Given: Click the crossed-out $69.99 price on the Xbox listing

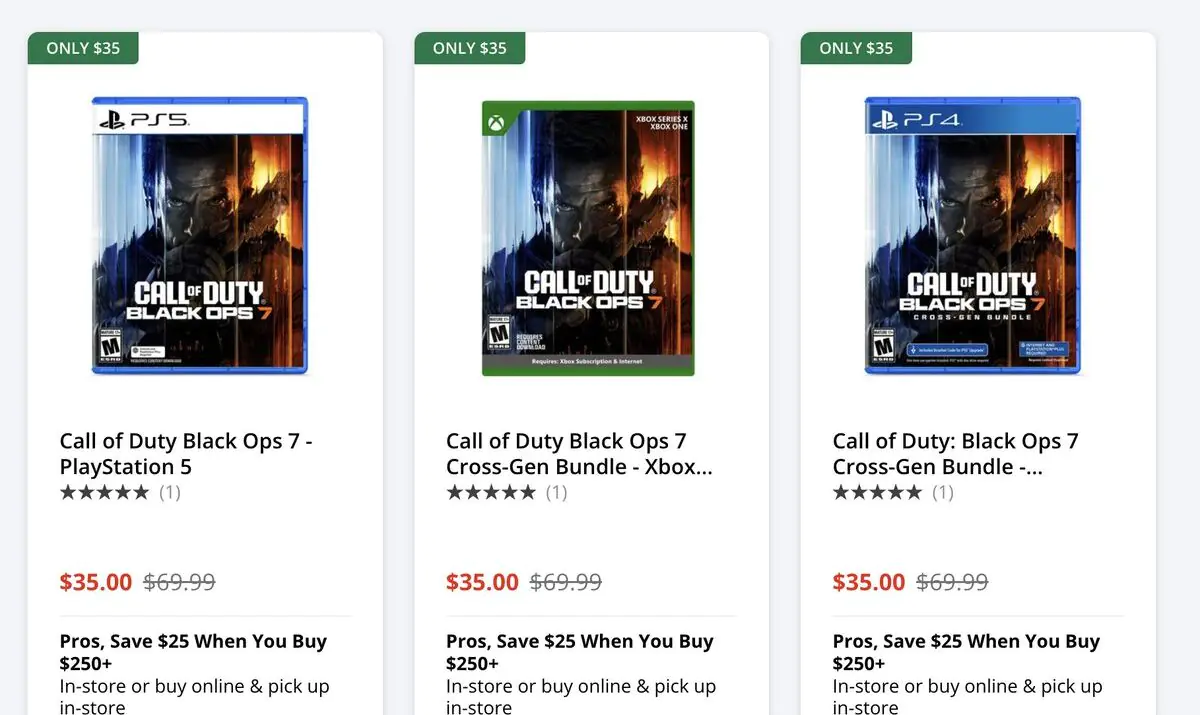Looking at the screenshot, I should tap(566, 581).
